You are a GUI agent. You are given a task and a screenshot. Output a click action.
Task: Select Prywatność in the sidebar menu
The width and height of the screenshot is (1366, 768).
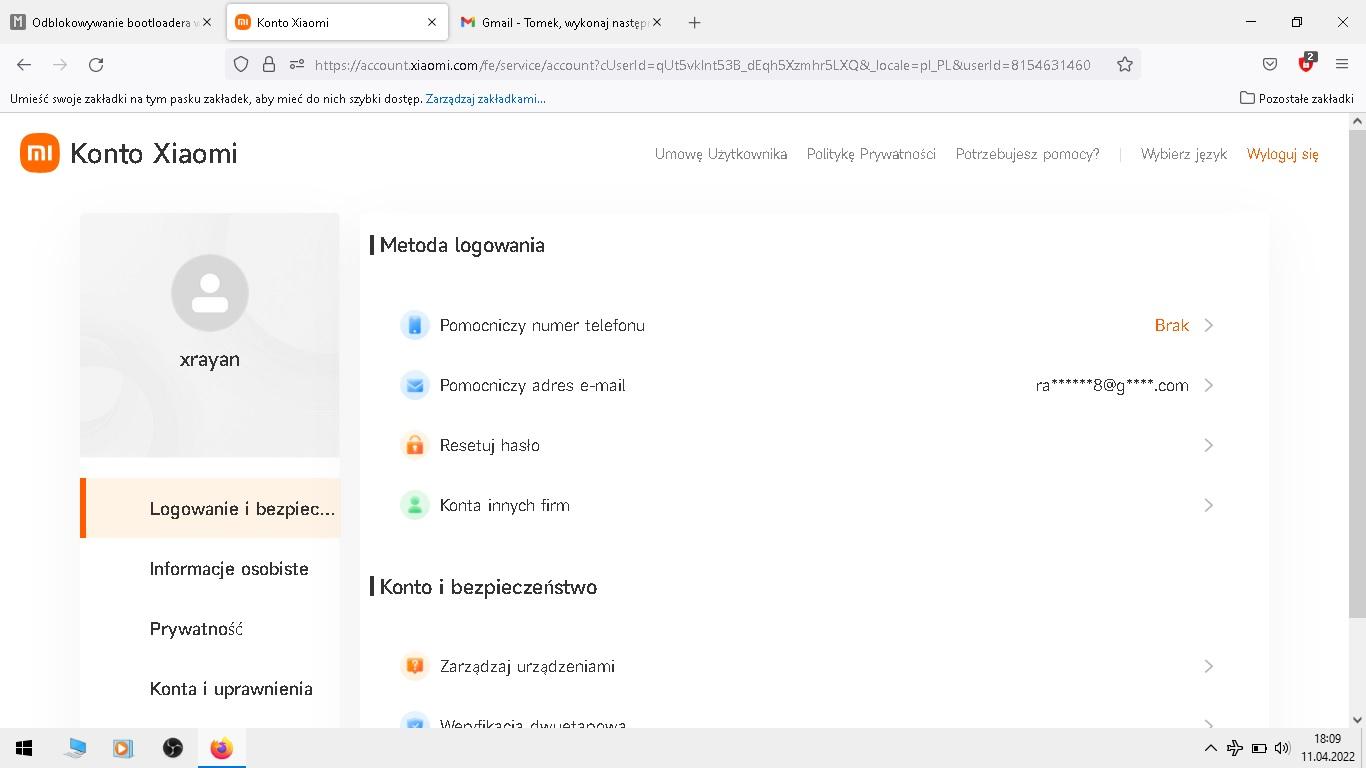(196, 629)
